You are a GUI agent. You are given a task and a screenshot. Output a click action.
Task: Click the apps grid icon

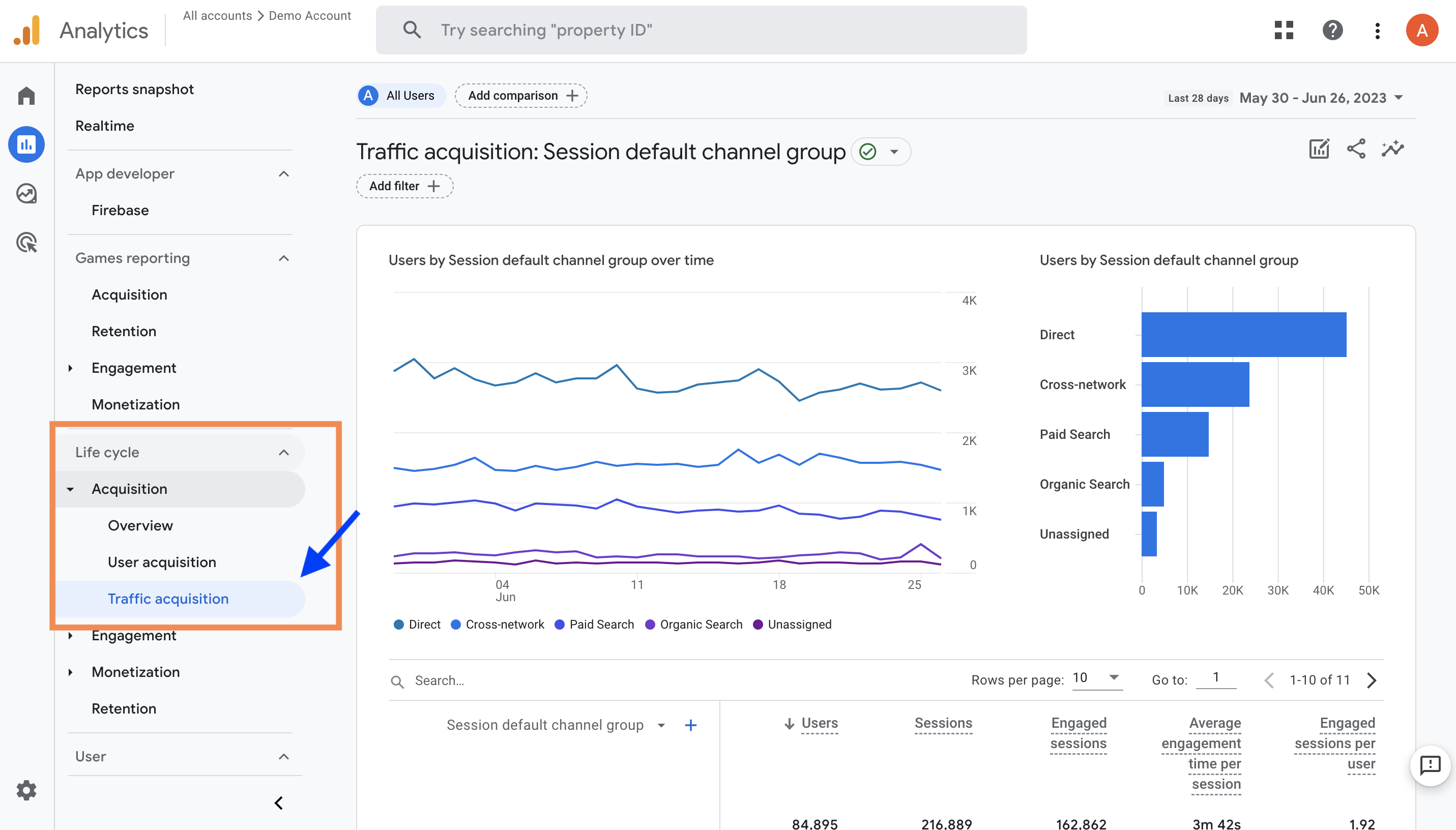coord(1285,28)
